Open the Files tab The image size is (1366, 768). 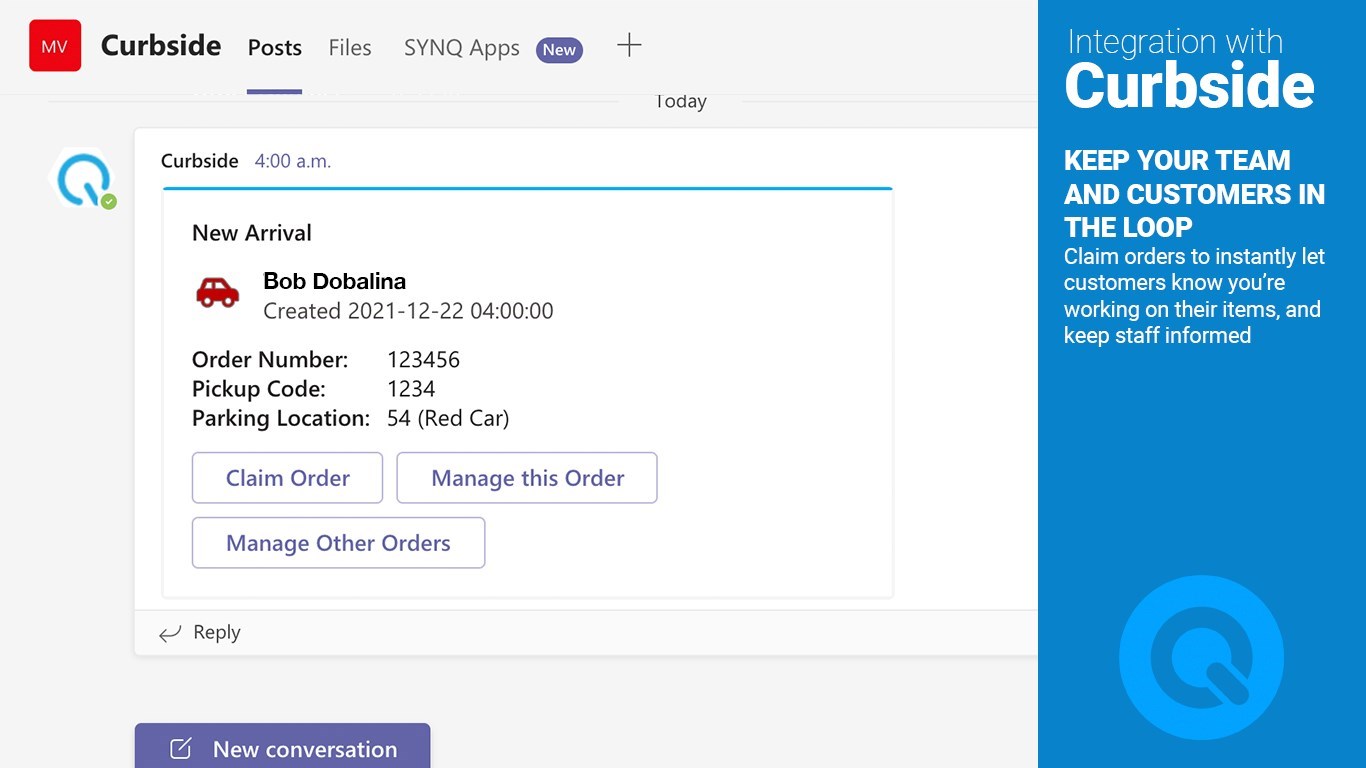click(350, 48)
